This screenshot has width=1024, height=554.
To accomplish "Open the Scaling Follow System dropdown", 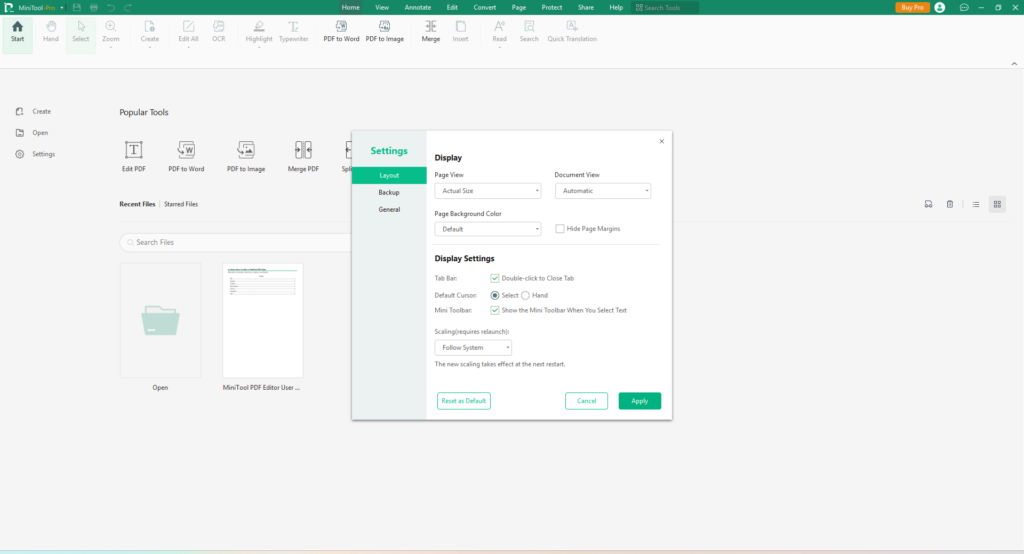I will tap(473, 348).
